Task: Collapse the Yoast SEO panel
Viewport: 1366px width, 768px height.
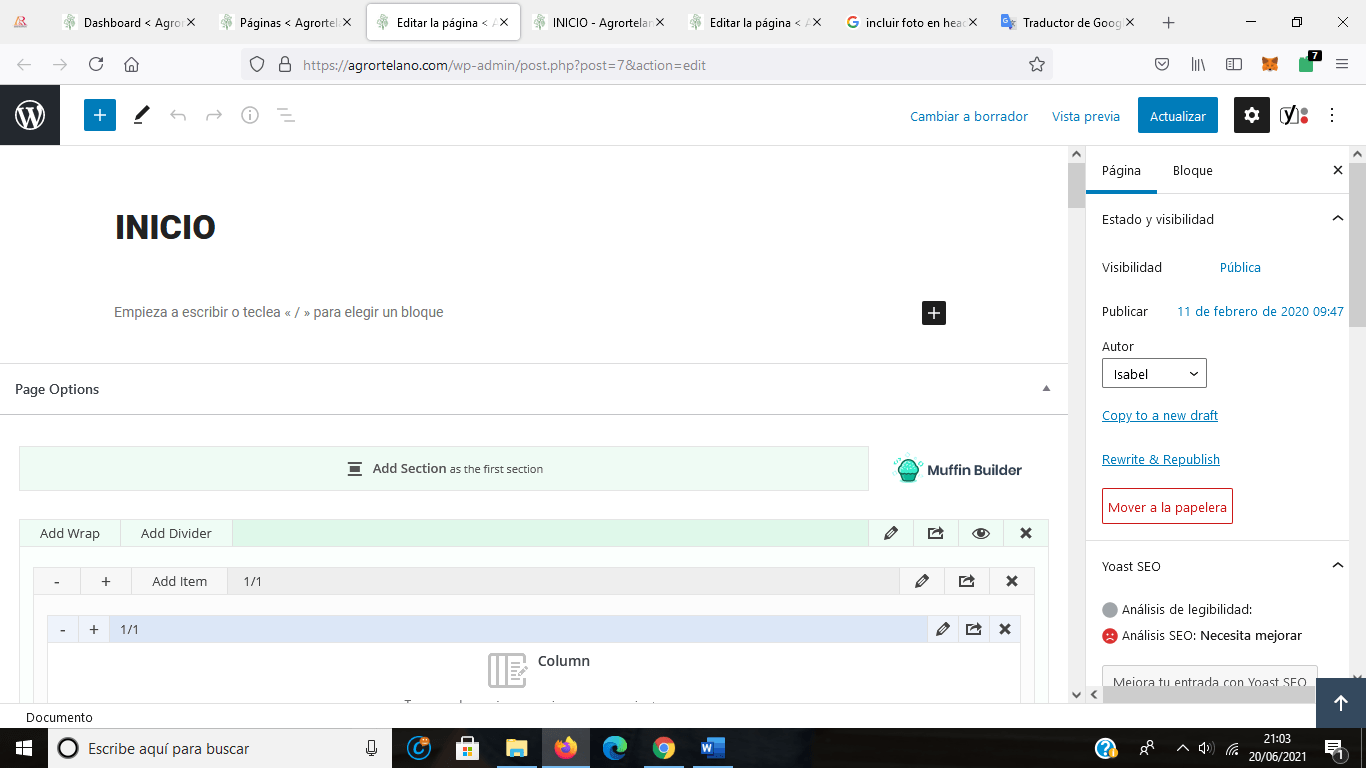Action: [x=1338, y=566]
